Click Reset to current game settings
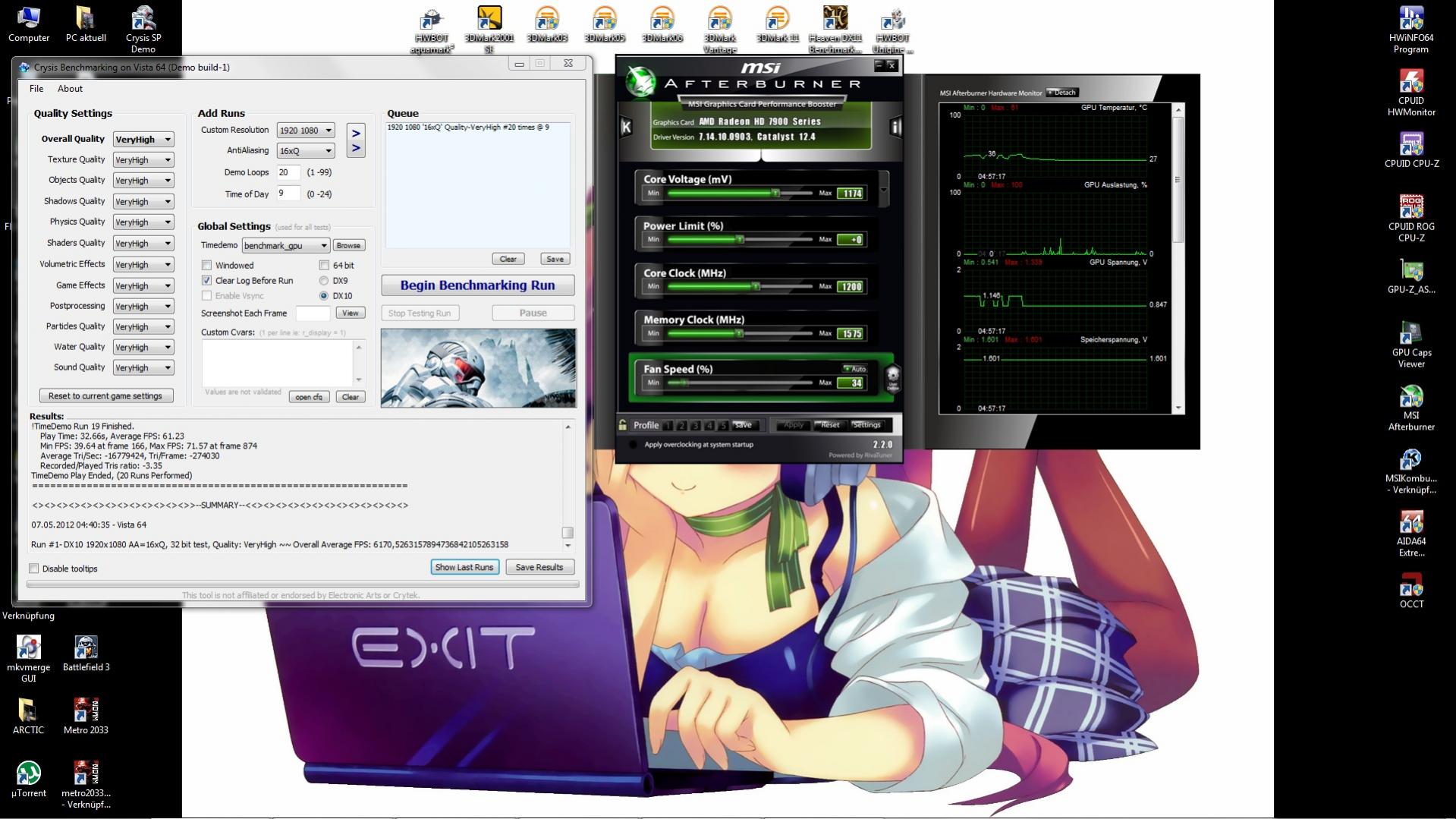Screen dimensions: 1456x819 tap(105, 396)
